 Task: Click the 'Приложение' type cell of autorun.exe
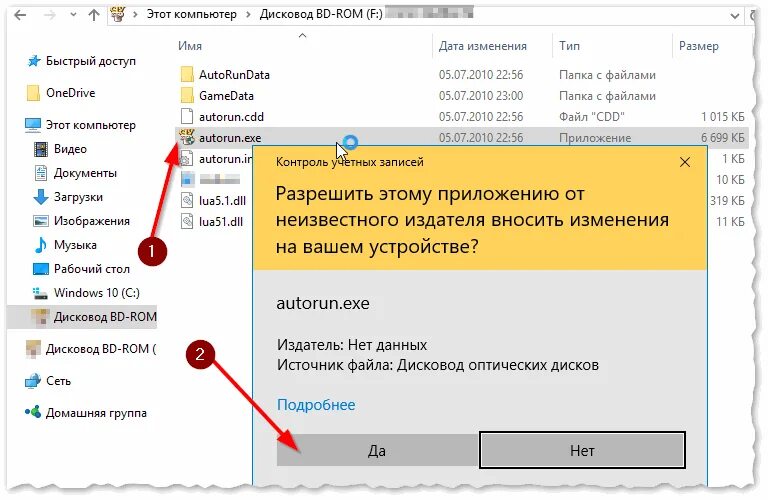pos(595,138)
